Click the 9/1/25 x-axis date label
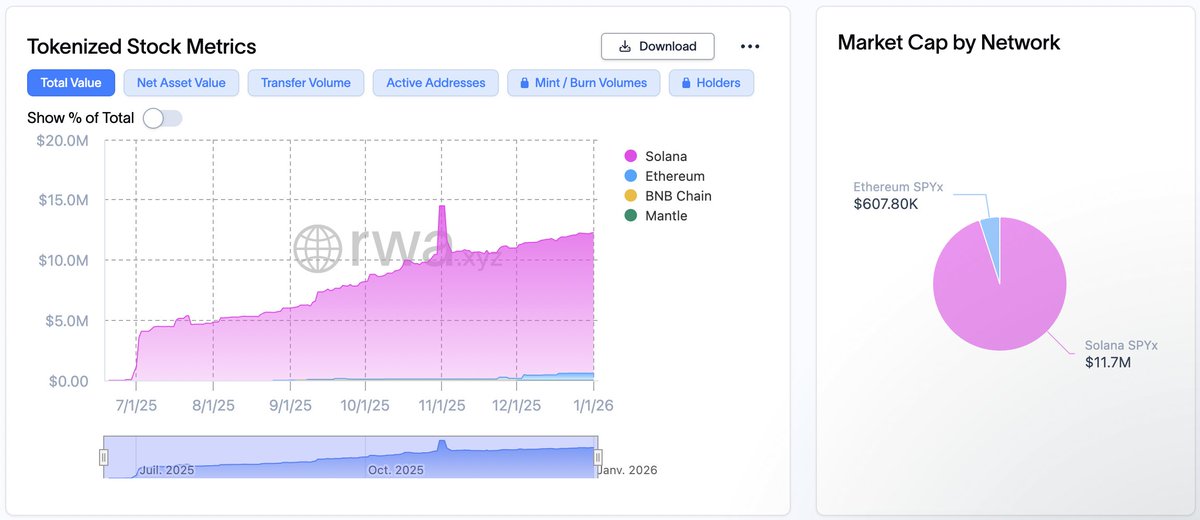Viewport: 1200px width, 520px height. coord(290,406)
